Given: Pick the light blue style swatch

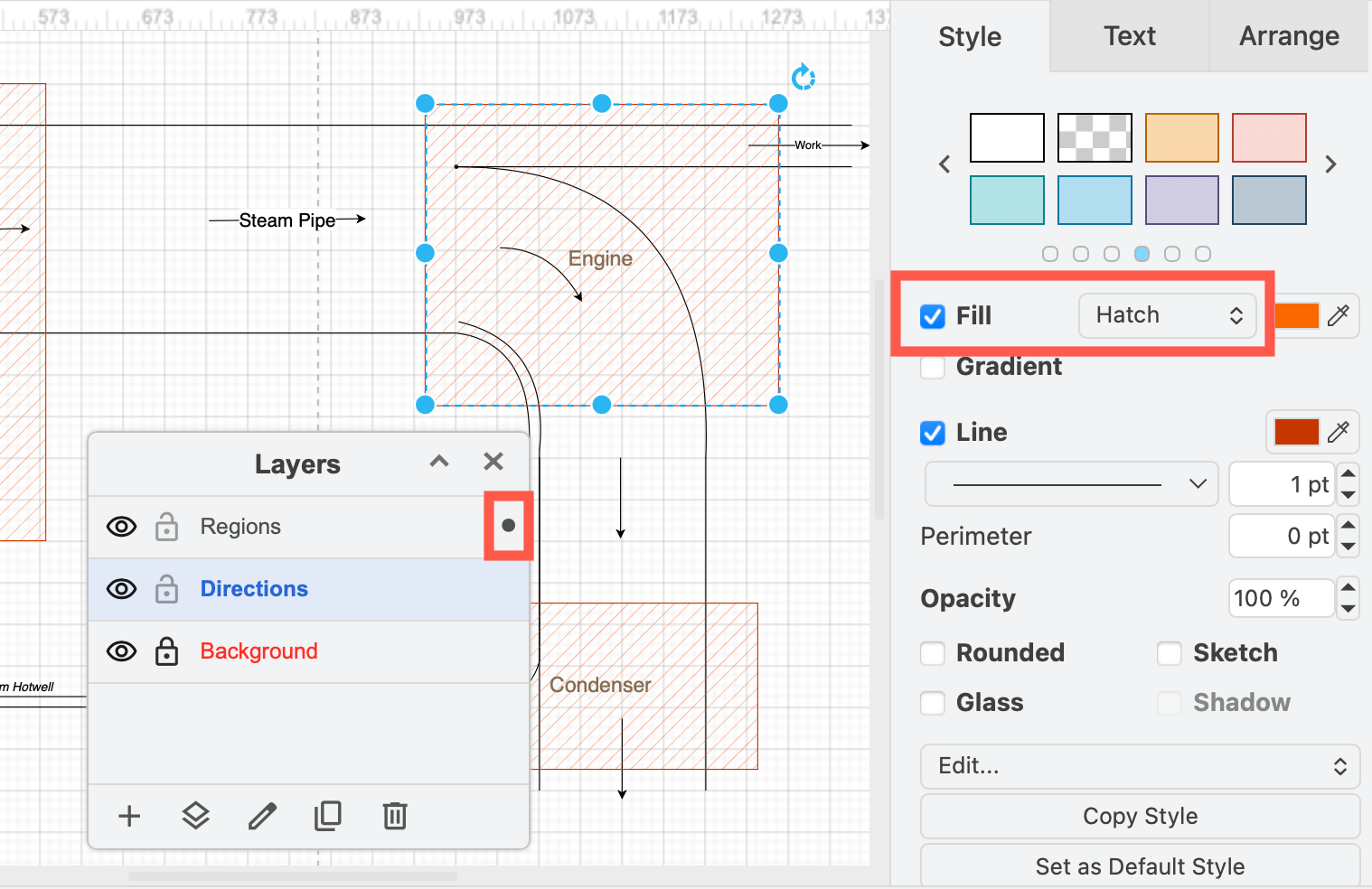Looking at the screenshot, I should tap(1095, 200).
